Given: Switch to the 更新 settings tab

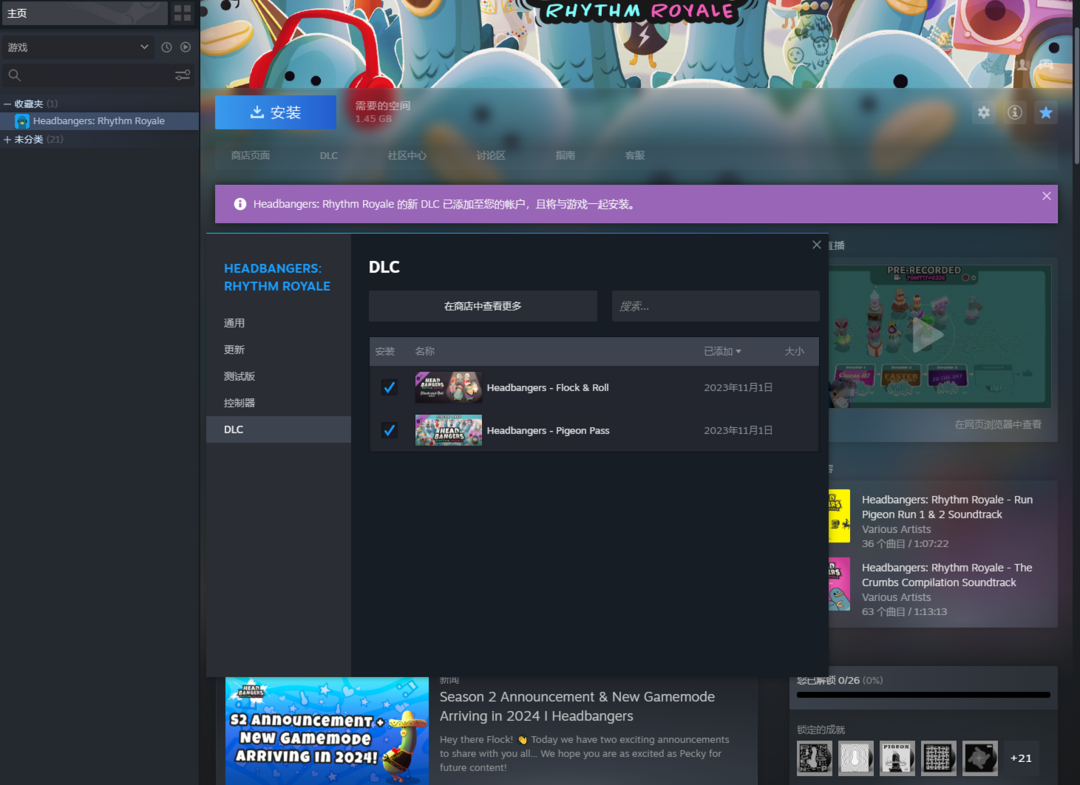Looking at the screenshot, I should (x=234, y=350).
